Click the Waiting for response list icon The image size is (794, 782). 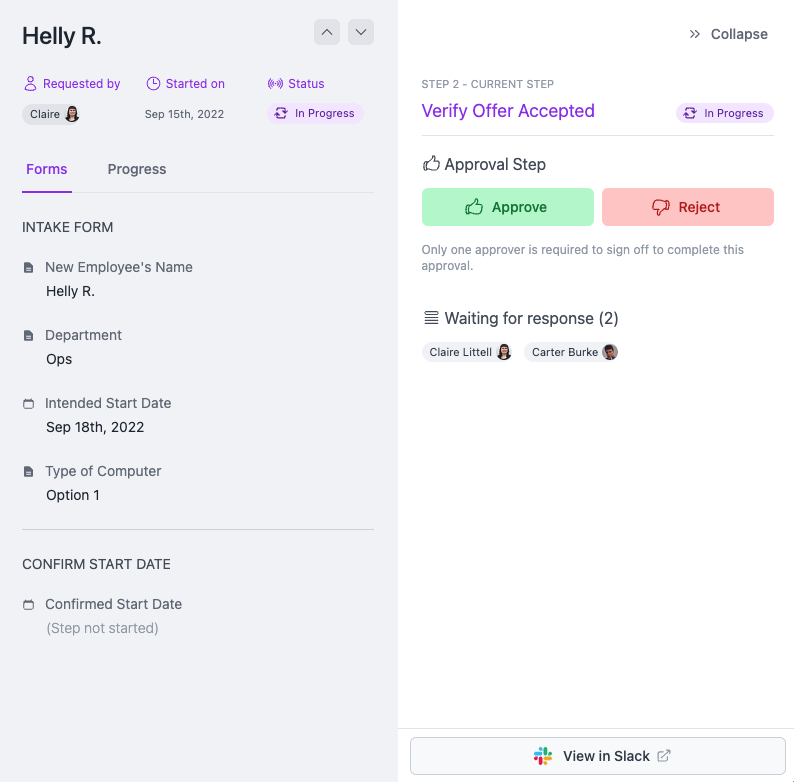431,318
